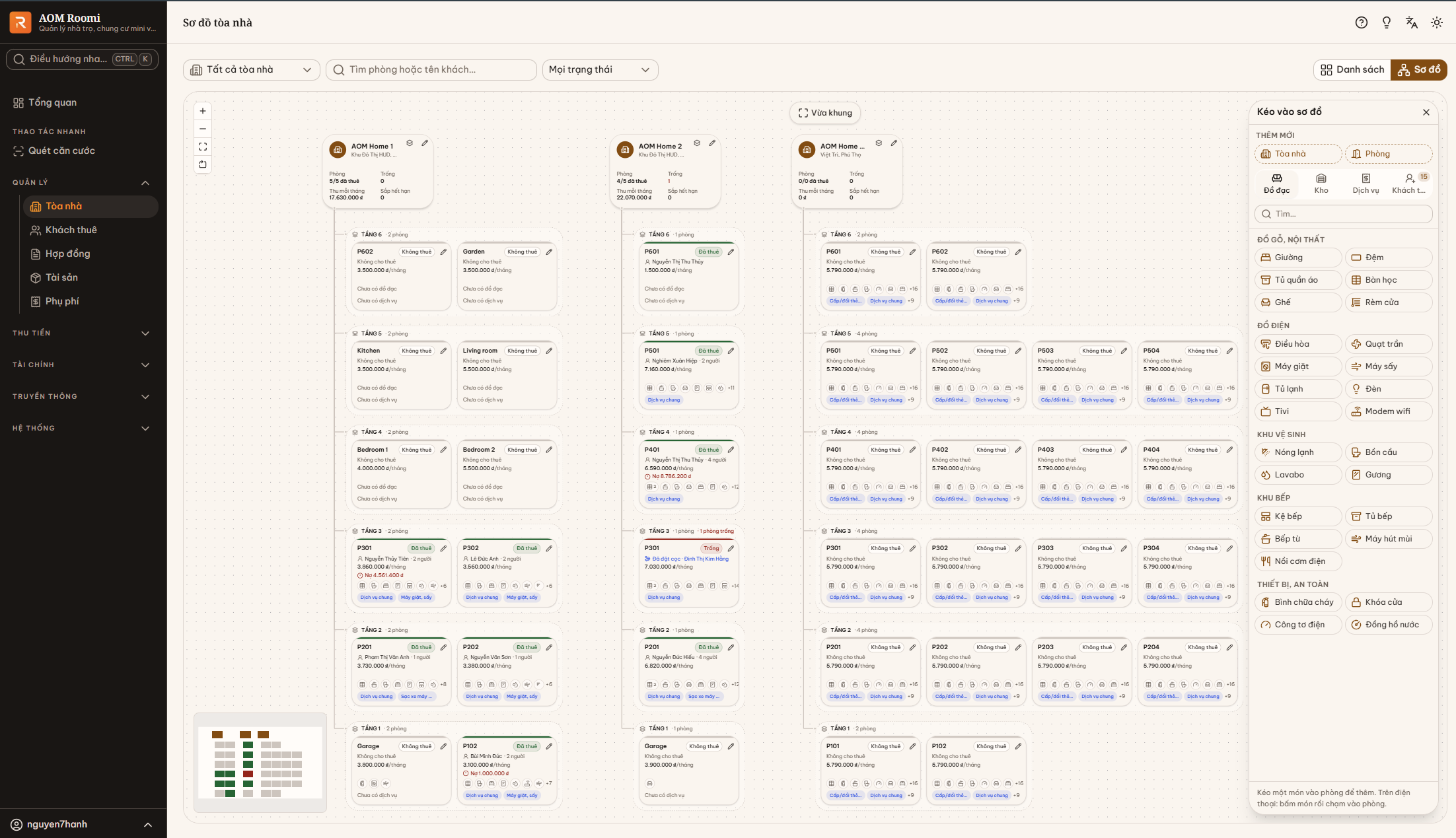Click the Tìm... search in panel

click(x=1344, y=214)
